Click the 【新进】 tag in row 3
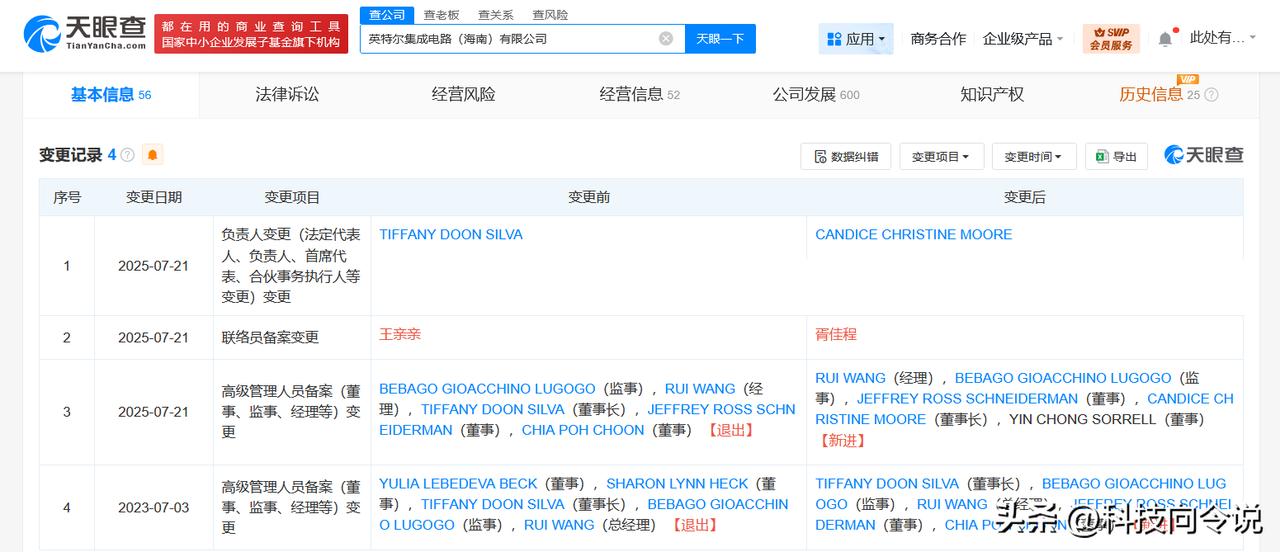 click(x=842, y=440)
